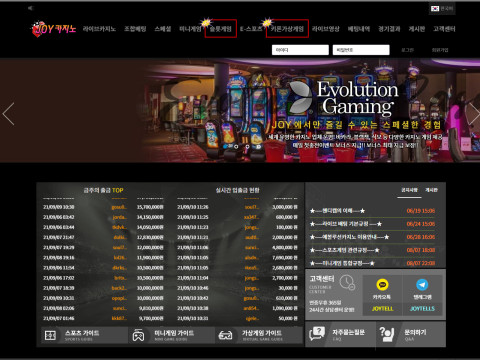Select a carousel indicator dot on banner

coord(236,146)
